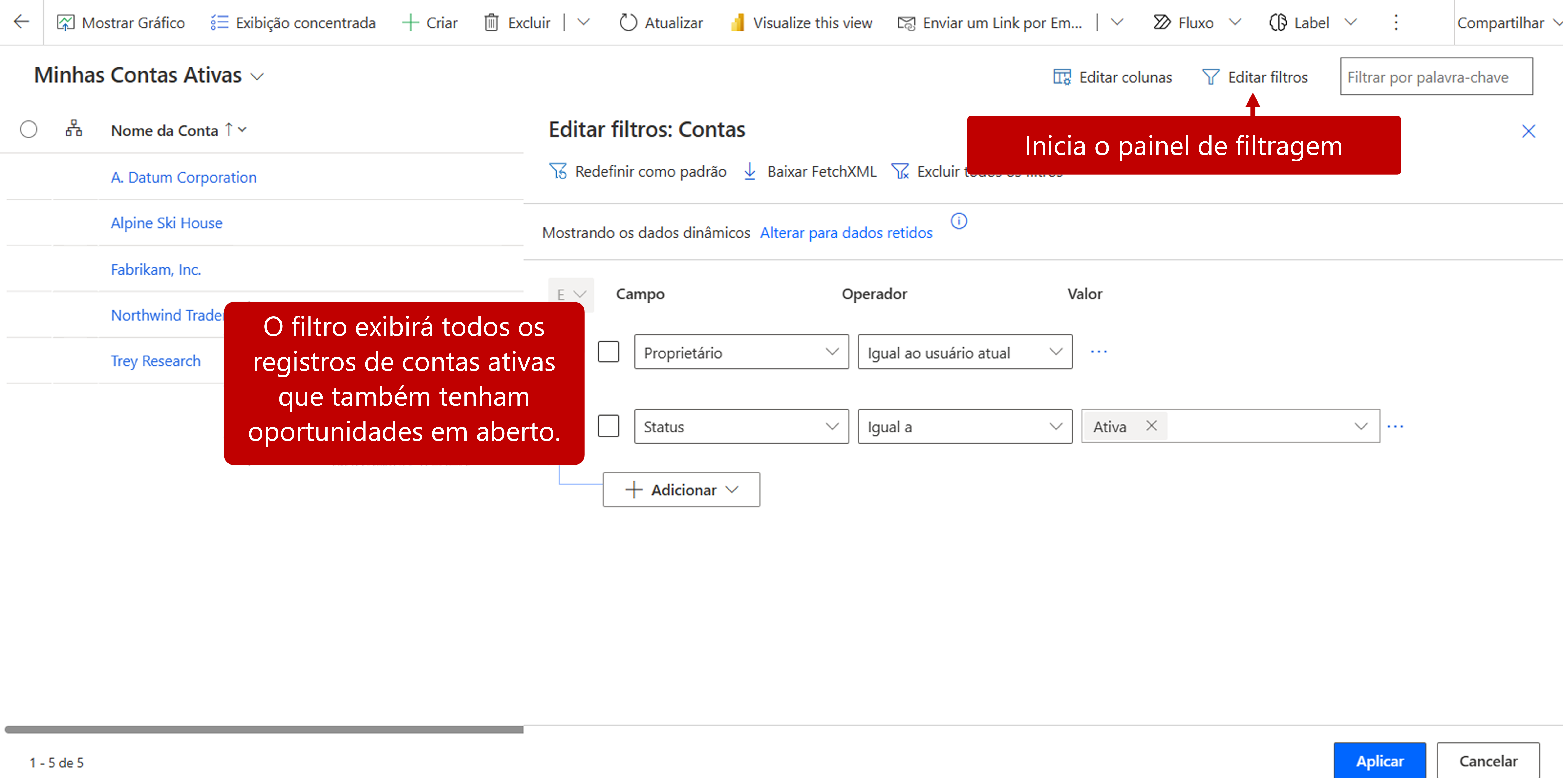Open Exibição concentrada view

click(293, 23)
